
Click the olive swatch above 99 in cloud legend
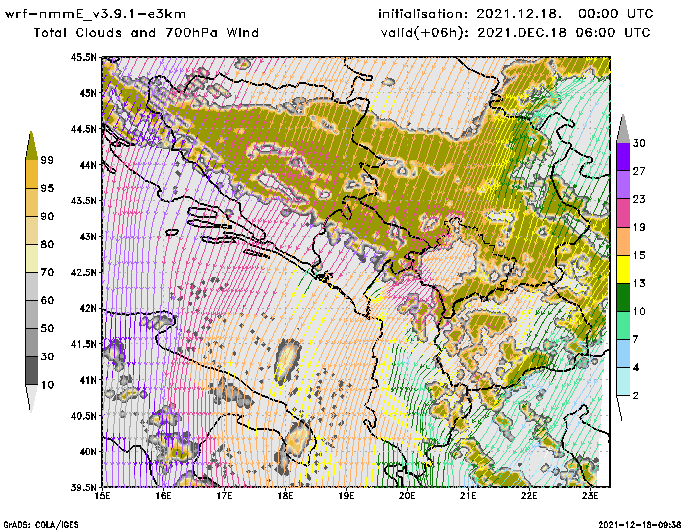click(x=31, y=146)
